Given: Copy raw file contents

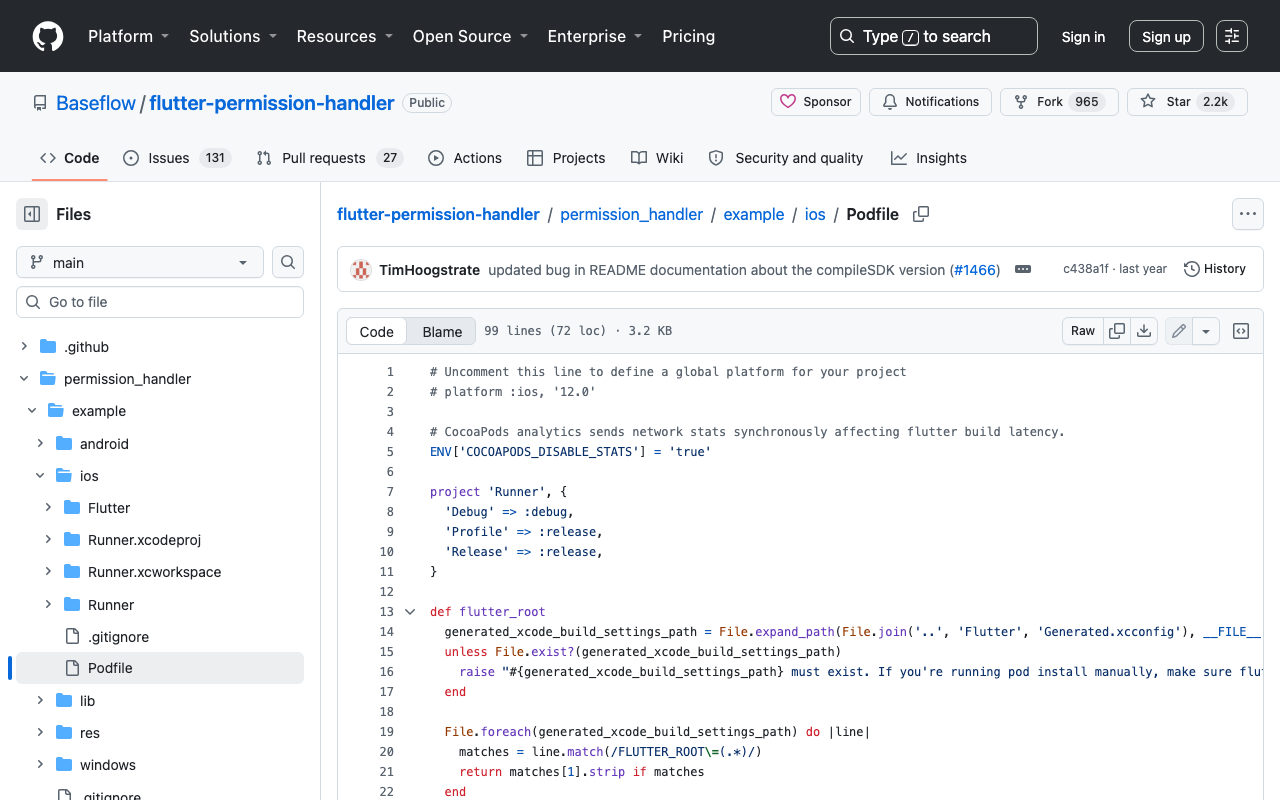Looking at the screenshot, I should (1117, 331).
